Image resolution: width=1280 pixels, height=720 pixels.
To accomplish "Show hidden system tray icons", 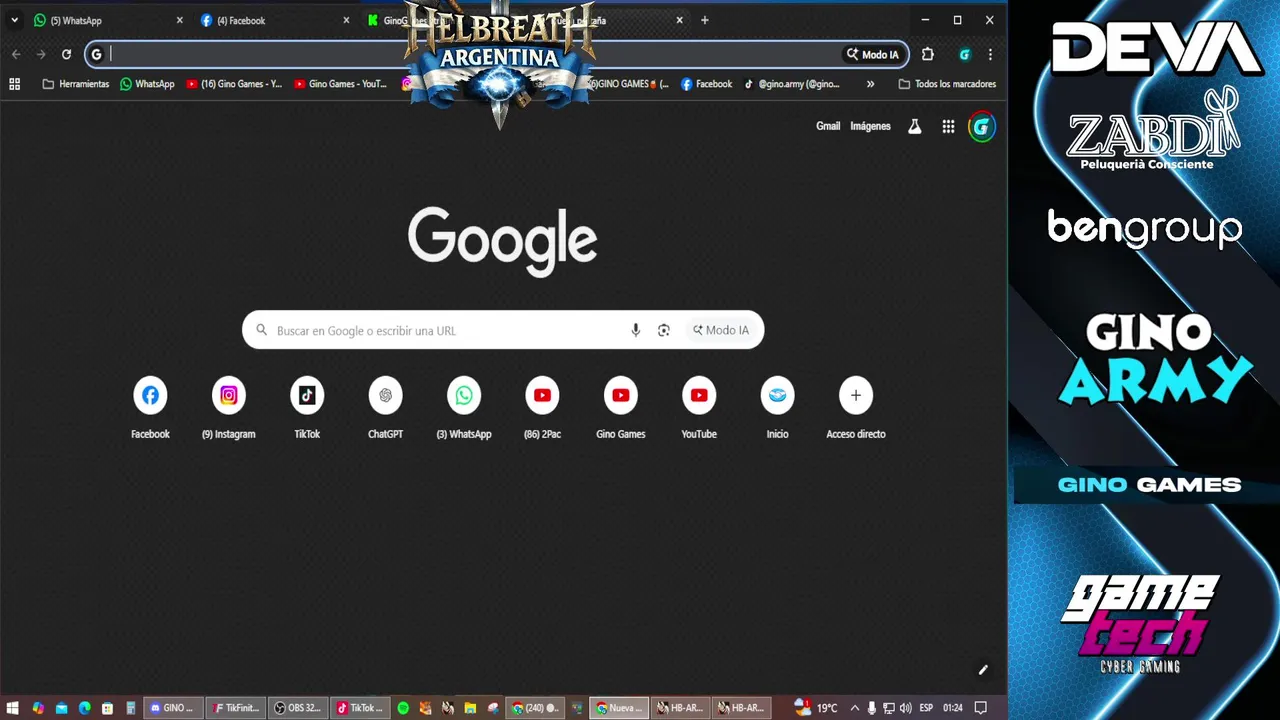I will coord(854,708).
